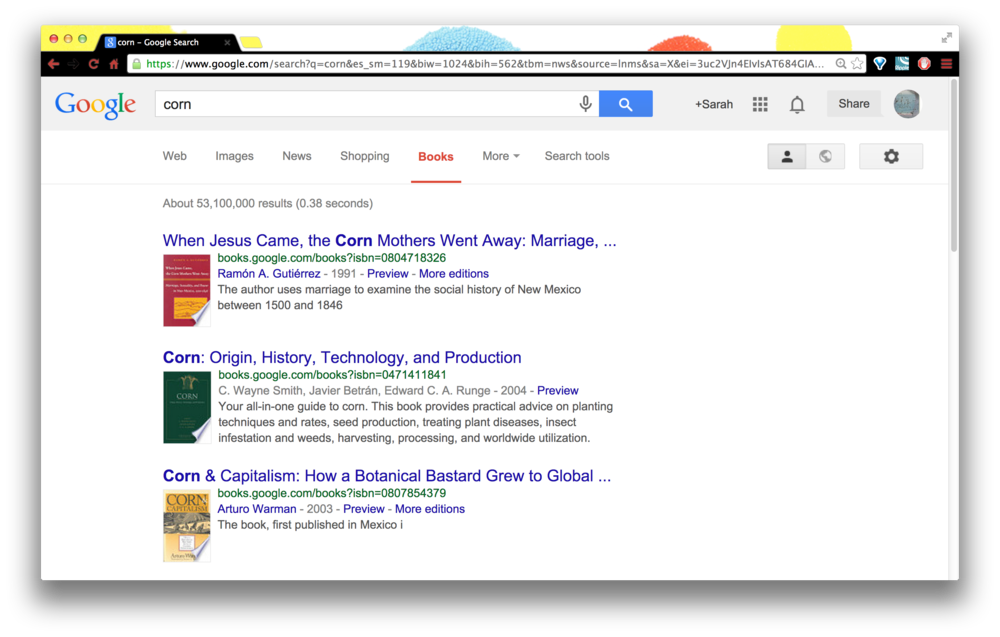Click the Google logo

click(96, 105)
